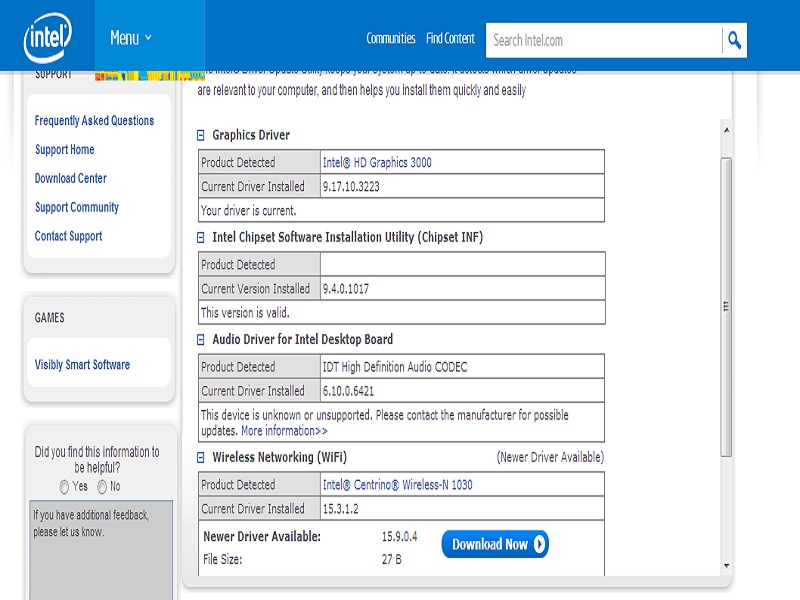Select the Yes radio button
Image resolution: width=800 pixels, height=600 pixels.
tap(65, 487)
